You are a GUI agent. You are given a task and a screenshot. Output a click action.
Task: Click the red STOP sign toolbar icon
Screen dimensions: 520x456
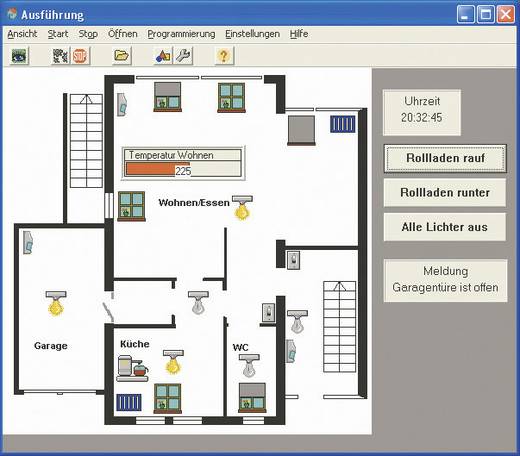[80, 56]
